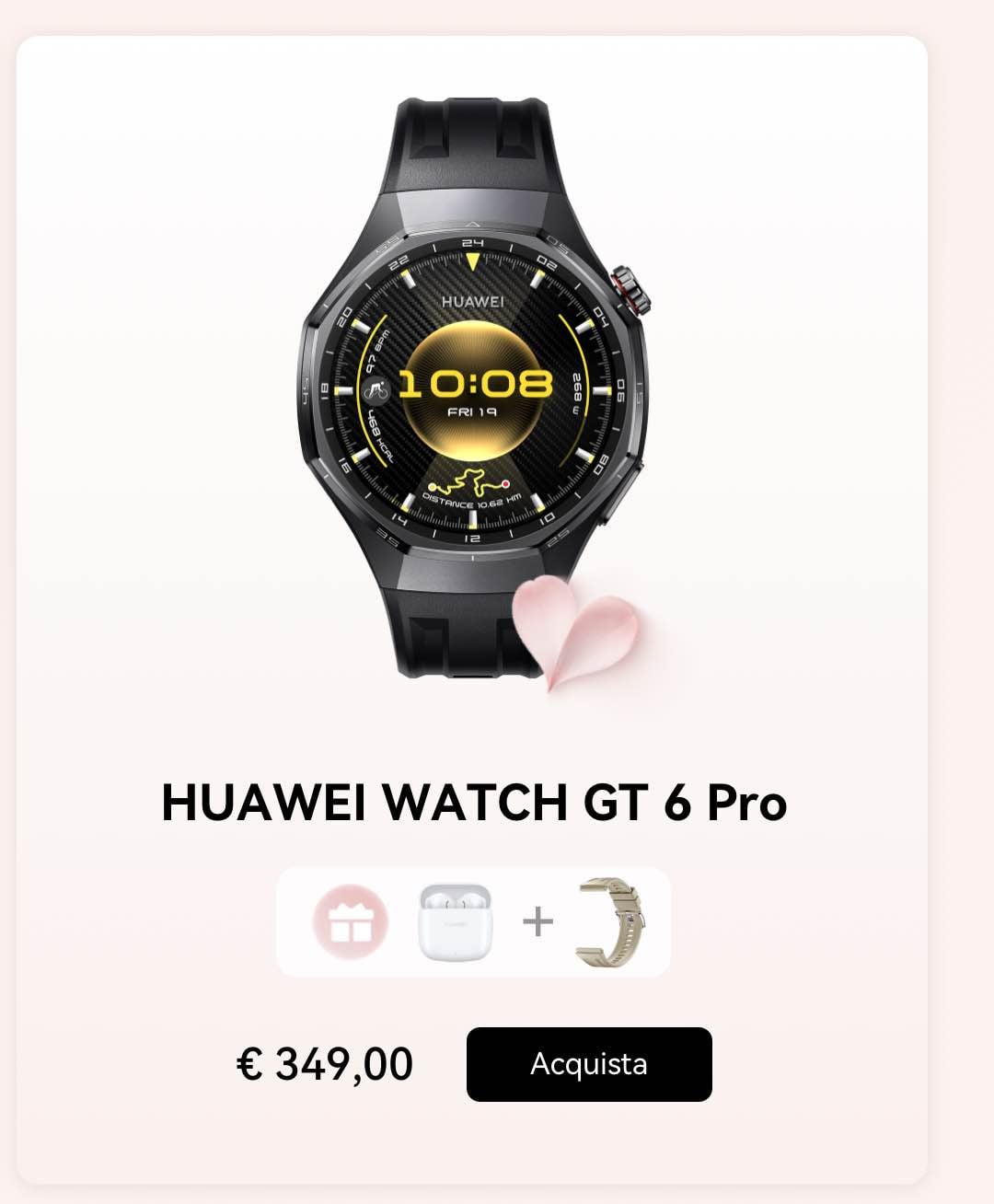
Task: Click the yellow triangle marker at 24
Action: coord(472,262)
